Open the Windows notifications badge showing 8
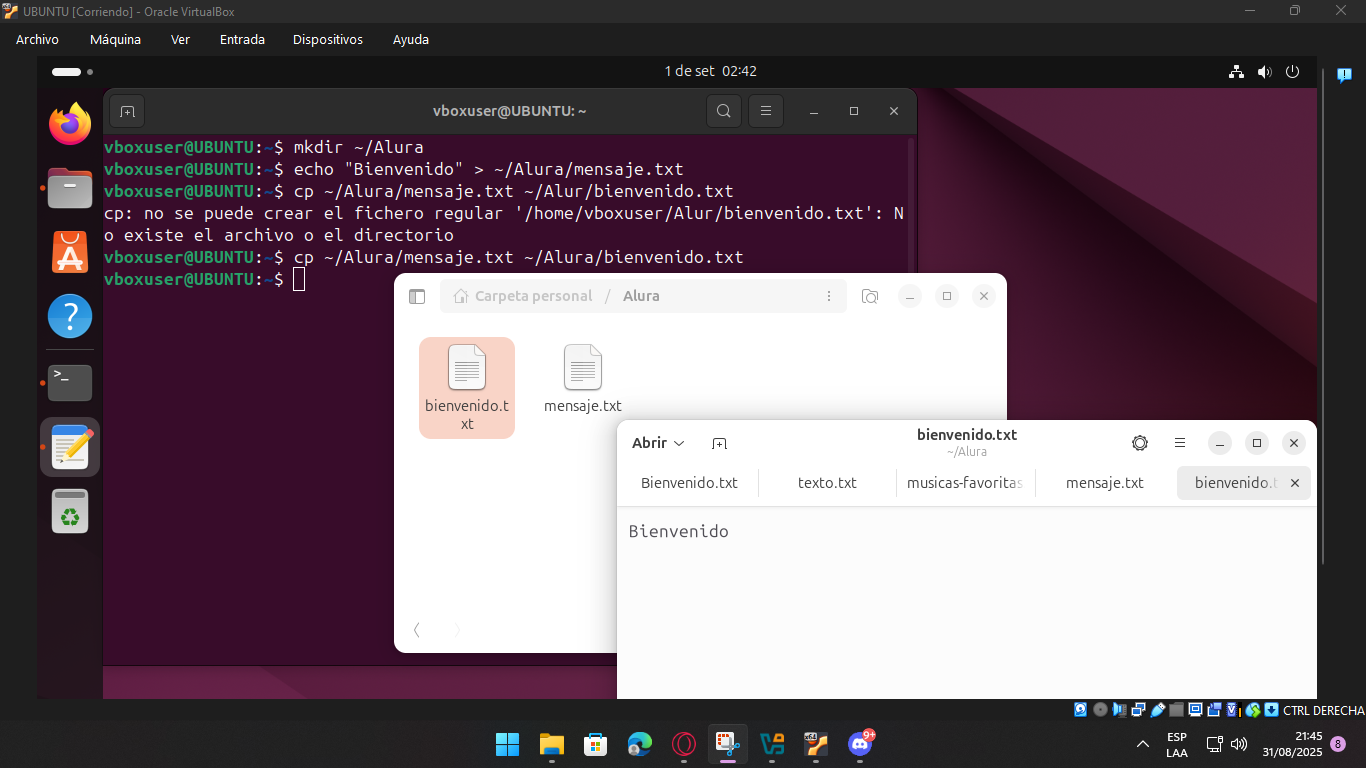The image size is (1366, 768). coord(1338,744)
